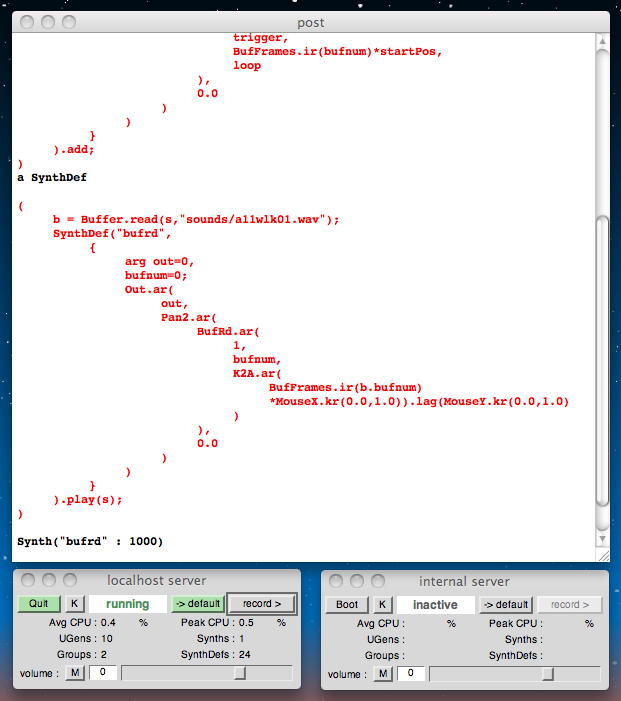Click the post window scrollbar thumb

[603, 361]
